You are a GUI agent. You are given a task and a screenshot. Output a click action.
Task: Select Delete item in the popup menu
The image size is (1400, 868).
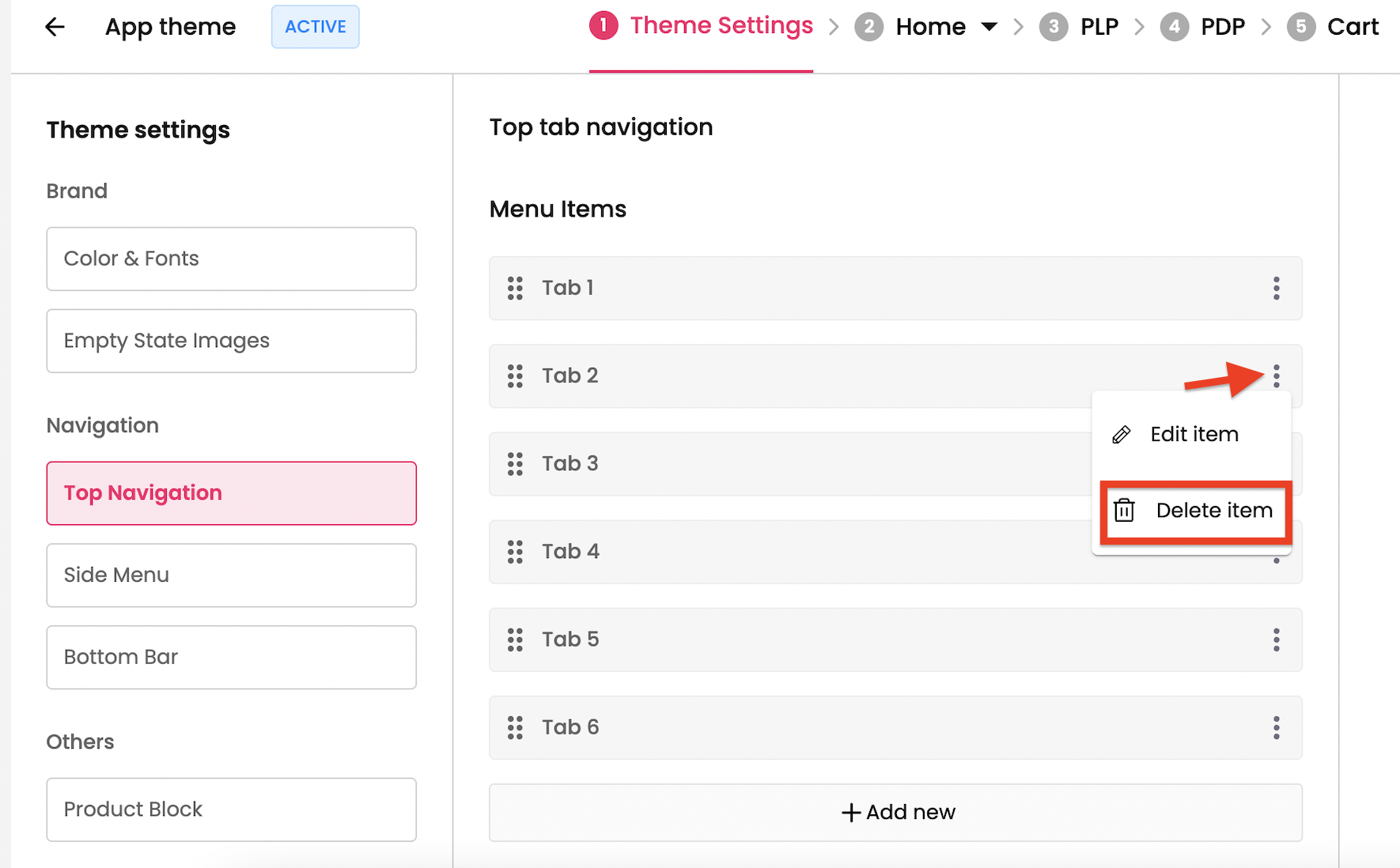pos(1196,511)
